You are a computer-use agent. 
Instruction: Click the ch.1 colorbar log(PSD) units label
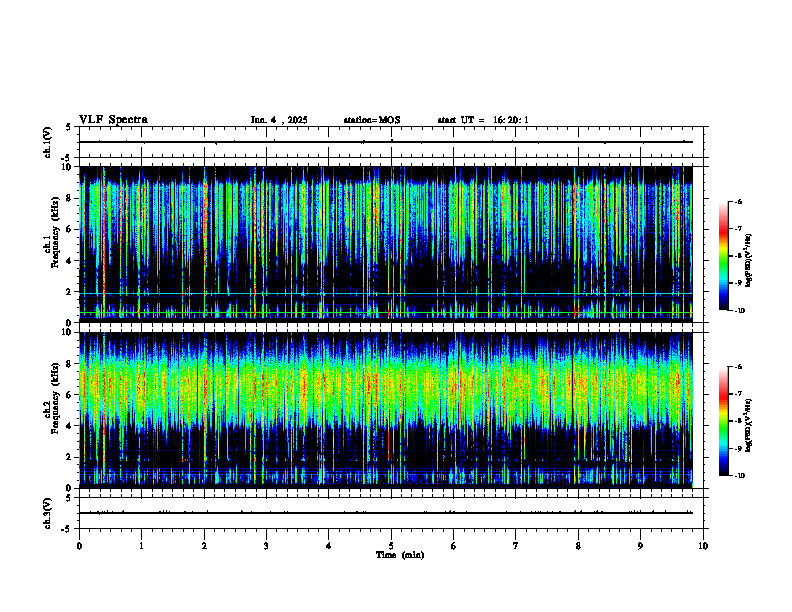749,261
